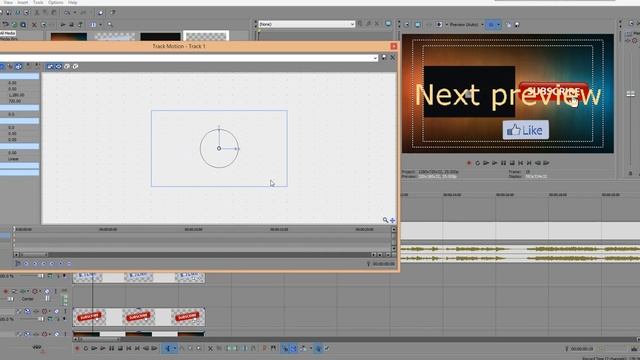Image resolution: width=640 pixels, height=360 pixels.
Task: Open the Insert menu
Action: (x=22, y=2)
